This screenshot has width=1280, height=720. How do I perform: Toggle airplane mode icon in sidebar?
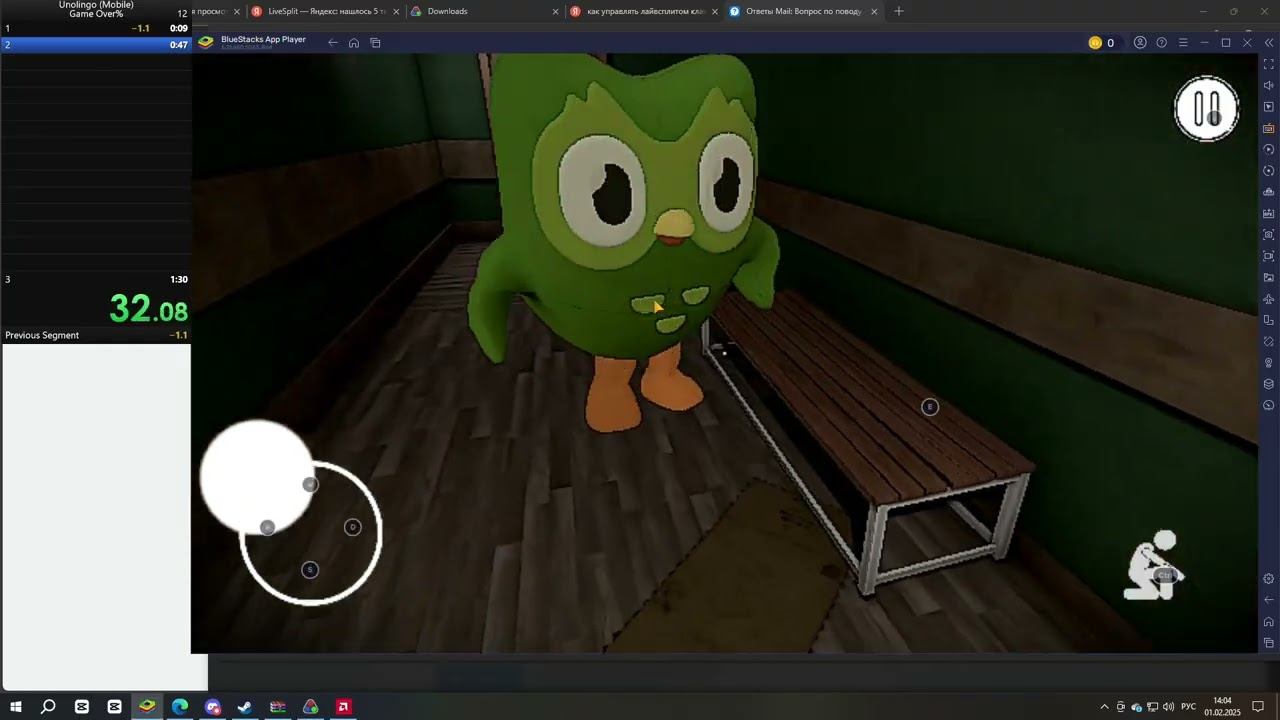1269,299
